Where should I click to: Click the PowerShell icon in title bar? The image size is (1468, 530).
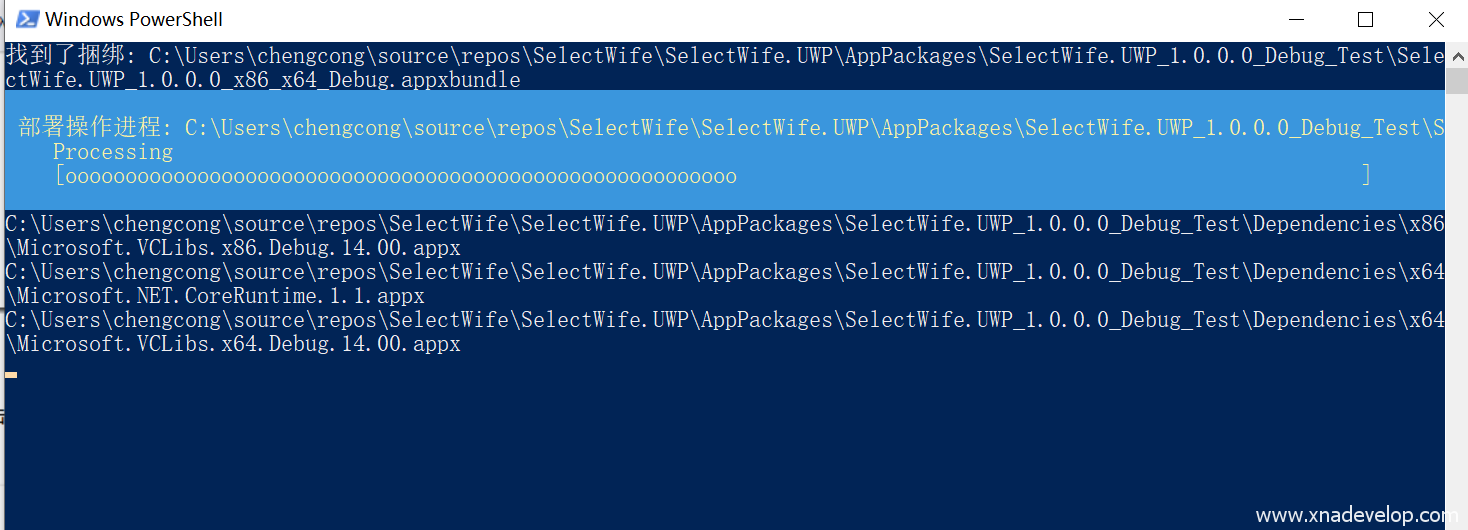click(x=28, y=19)
